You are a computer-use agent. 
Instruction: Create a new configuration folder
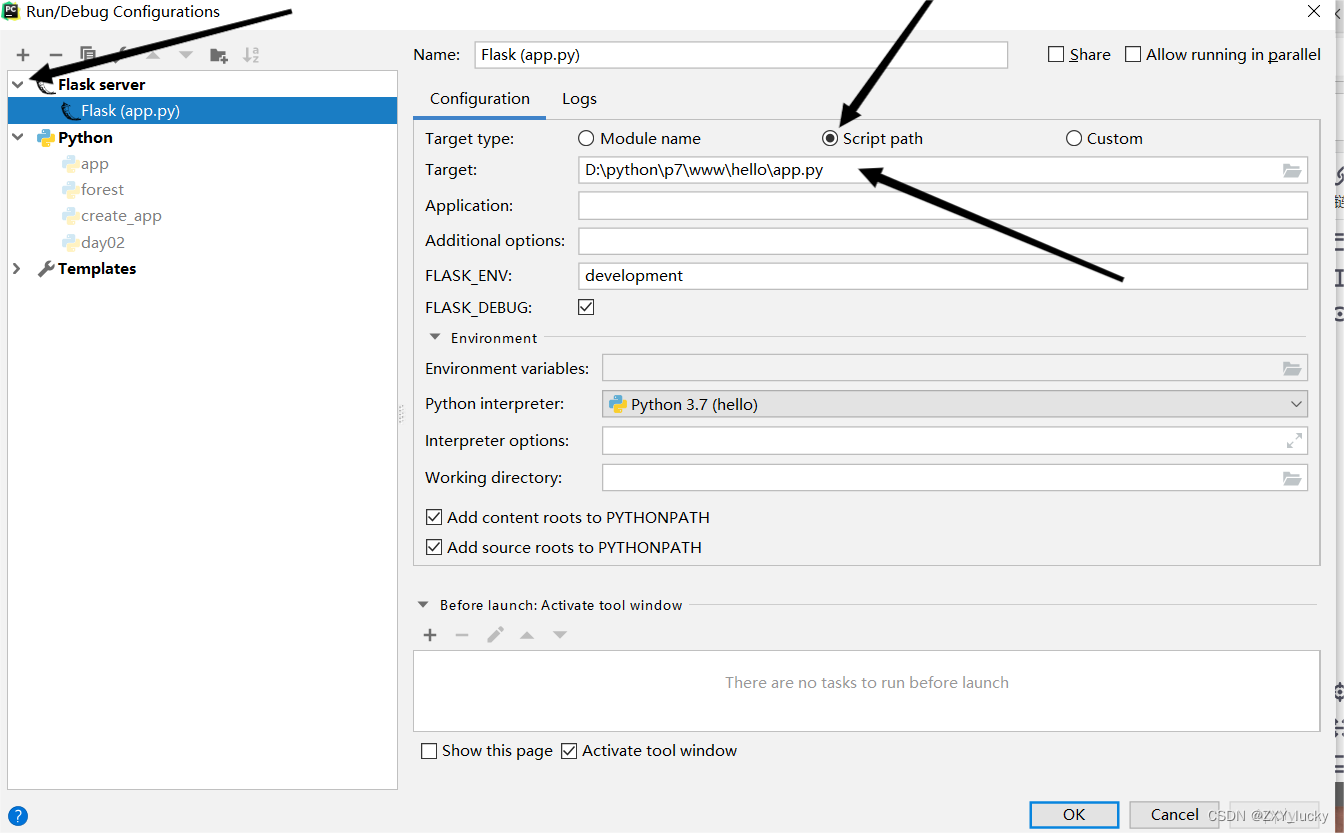pyautogui.click(x=219, y=55)
